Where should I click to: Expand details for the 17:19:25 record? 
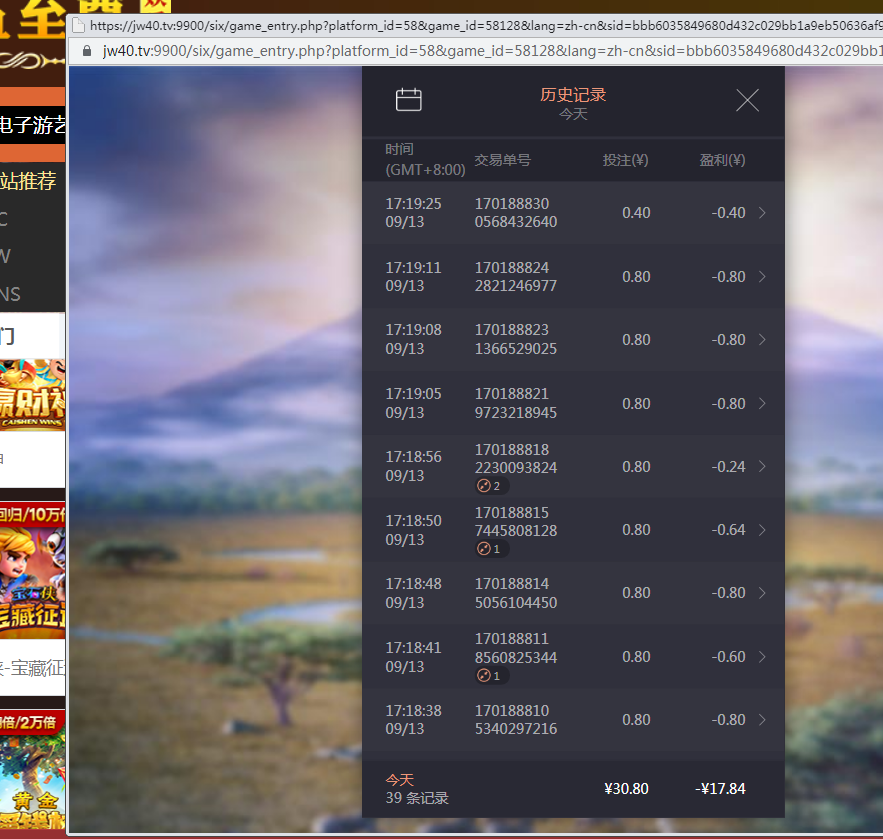[762, 213]
